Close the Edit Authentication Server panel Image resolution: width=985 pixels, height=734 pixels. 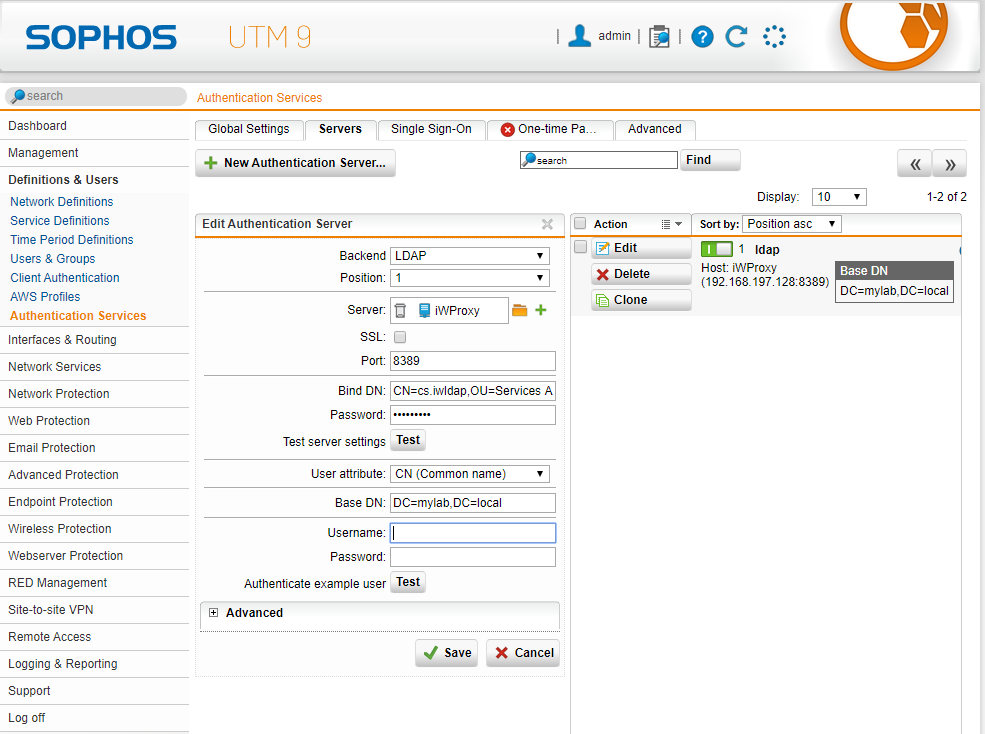pyautogui.click(x=547, y=225)
